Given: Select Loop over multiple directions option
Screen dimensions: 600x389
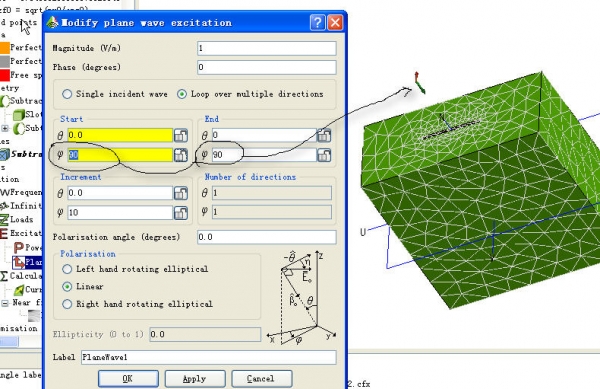Looking at the screenshot, I should [x=182, y=94].
